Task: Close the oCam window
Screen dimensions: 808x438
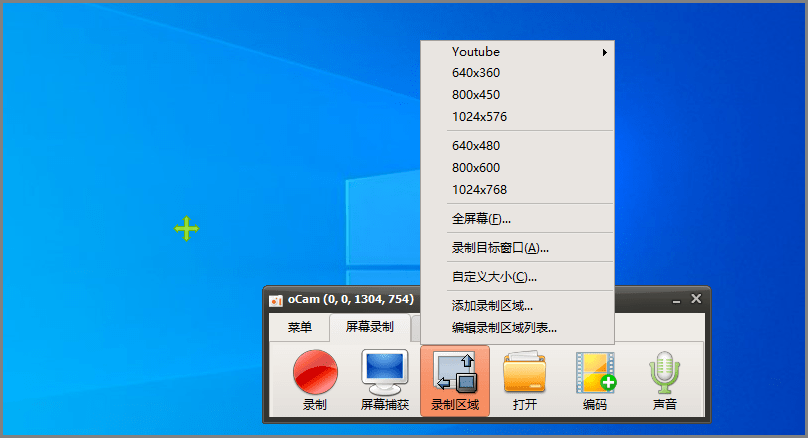Action: coord(696,299)
